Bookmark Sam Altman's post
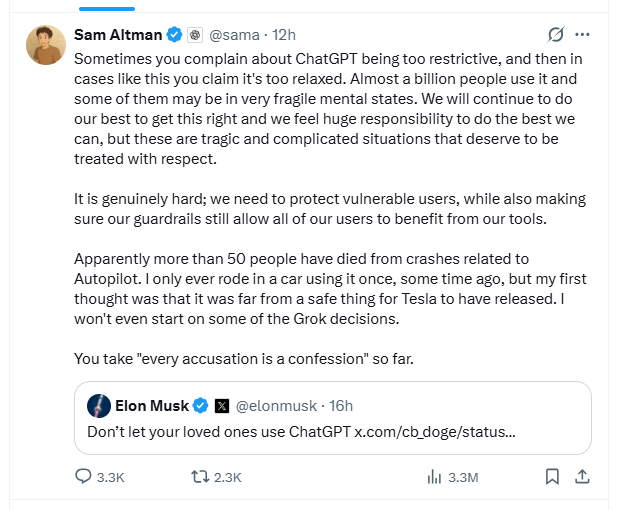624x510 pixels. click(552, 477)
